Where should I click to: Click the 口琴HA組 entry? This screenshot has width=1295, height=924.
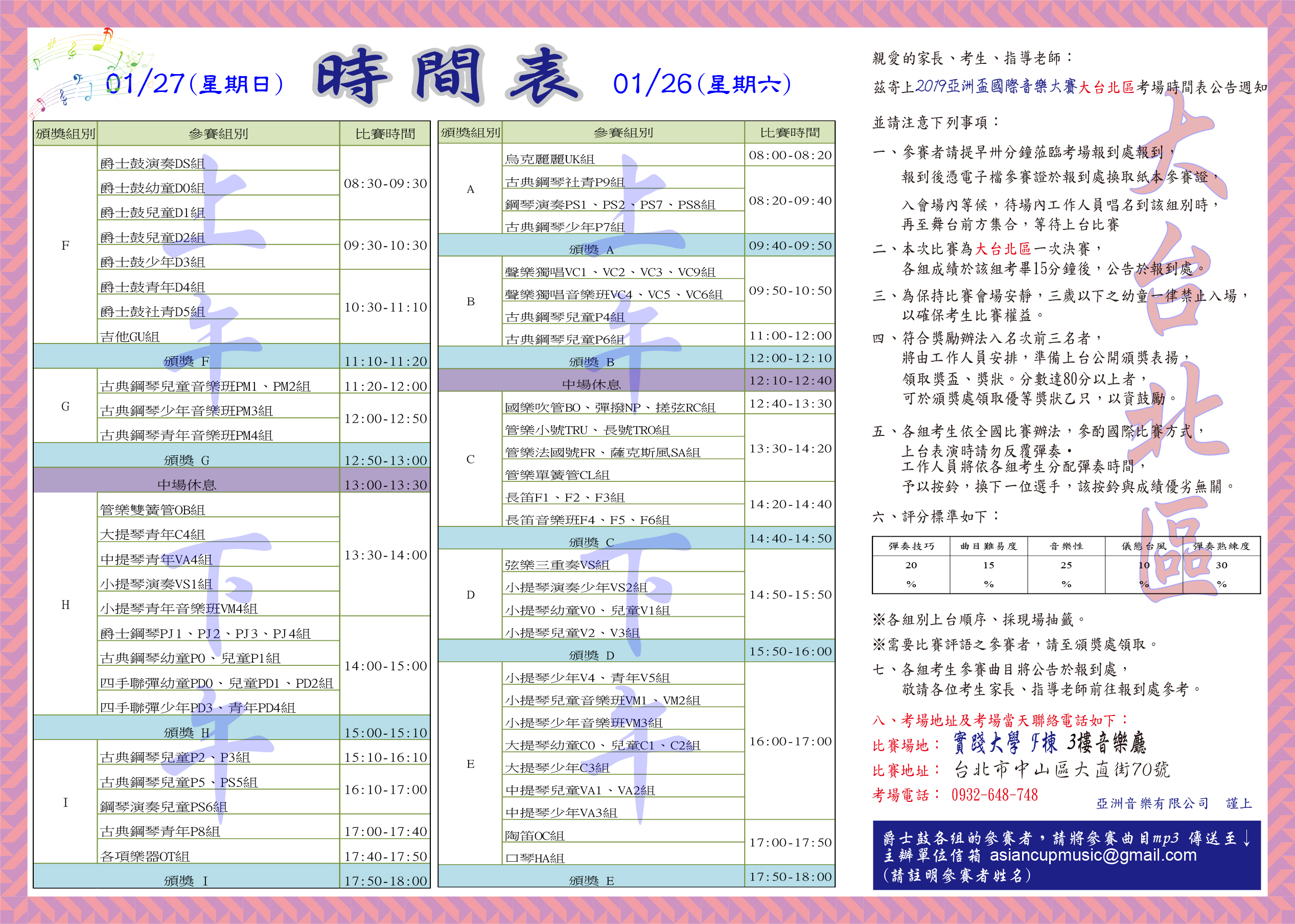(x=535, y=858)
